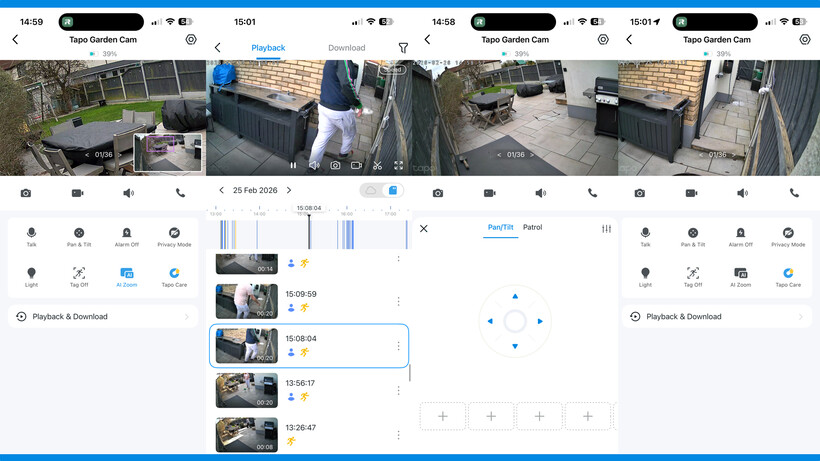Open the pan/tilt adjustment sliders icon
Viewport: 820px width, 461px height.
pos(606,228)
